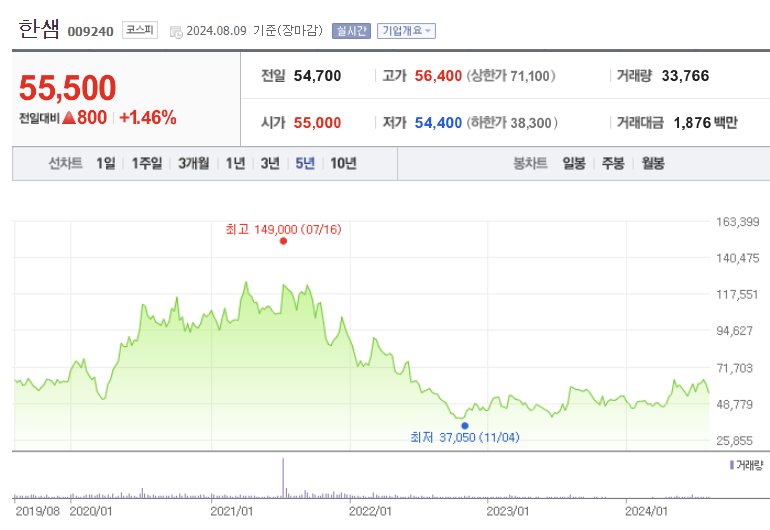Click the calendar-clock icon beside the date
Screen dimensions: 770x530
(x=176, y=32)
